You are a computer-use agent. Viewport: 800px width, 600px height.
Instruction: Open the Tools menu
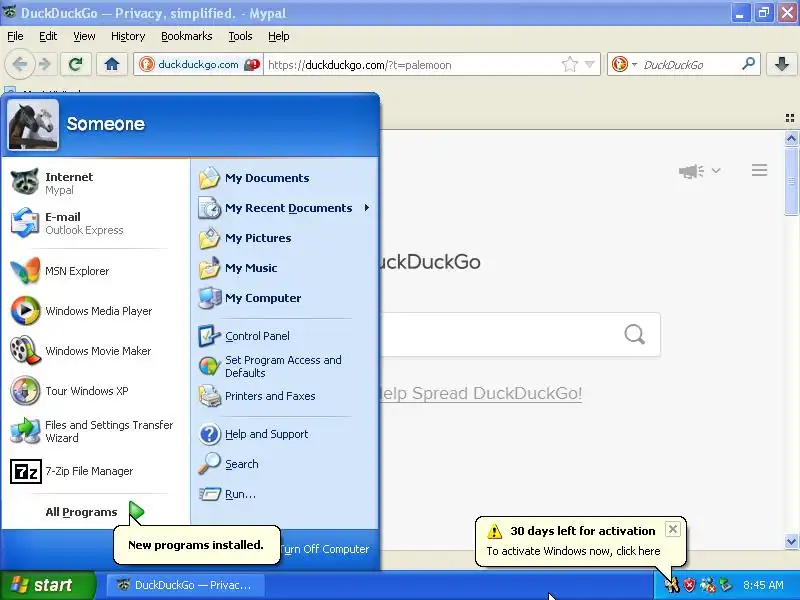[x=240, y=36]
